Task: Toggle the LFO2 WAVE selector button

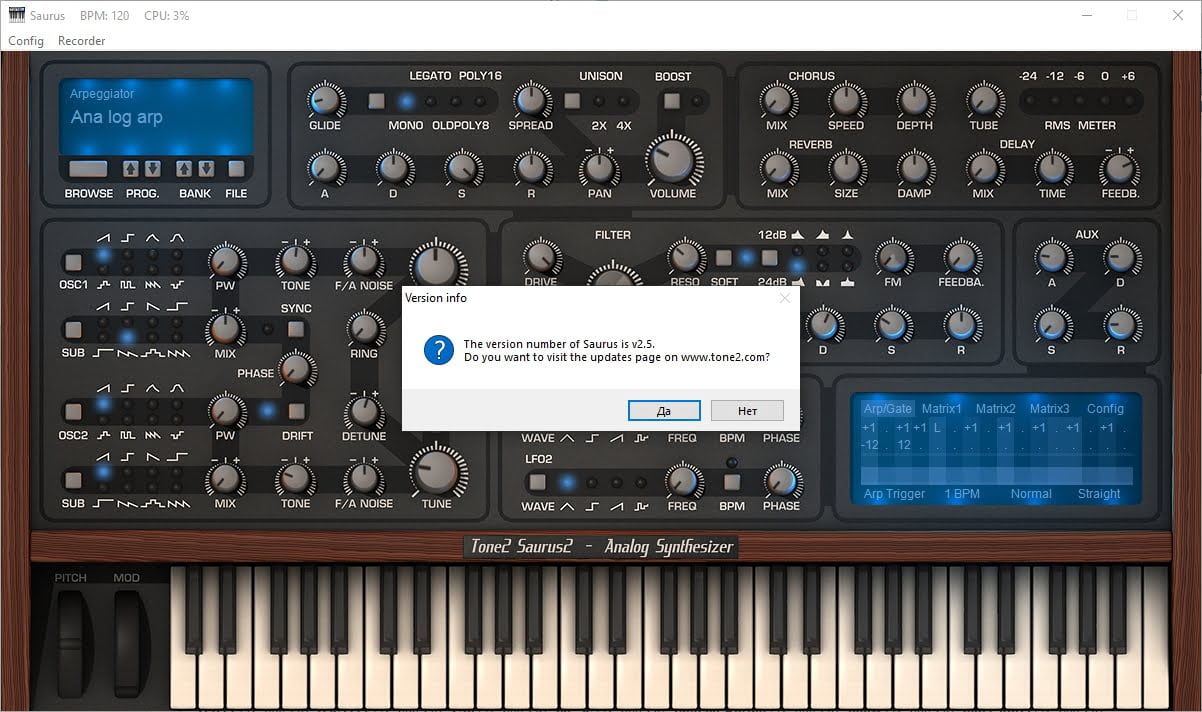Action: (x=537, y=482)
